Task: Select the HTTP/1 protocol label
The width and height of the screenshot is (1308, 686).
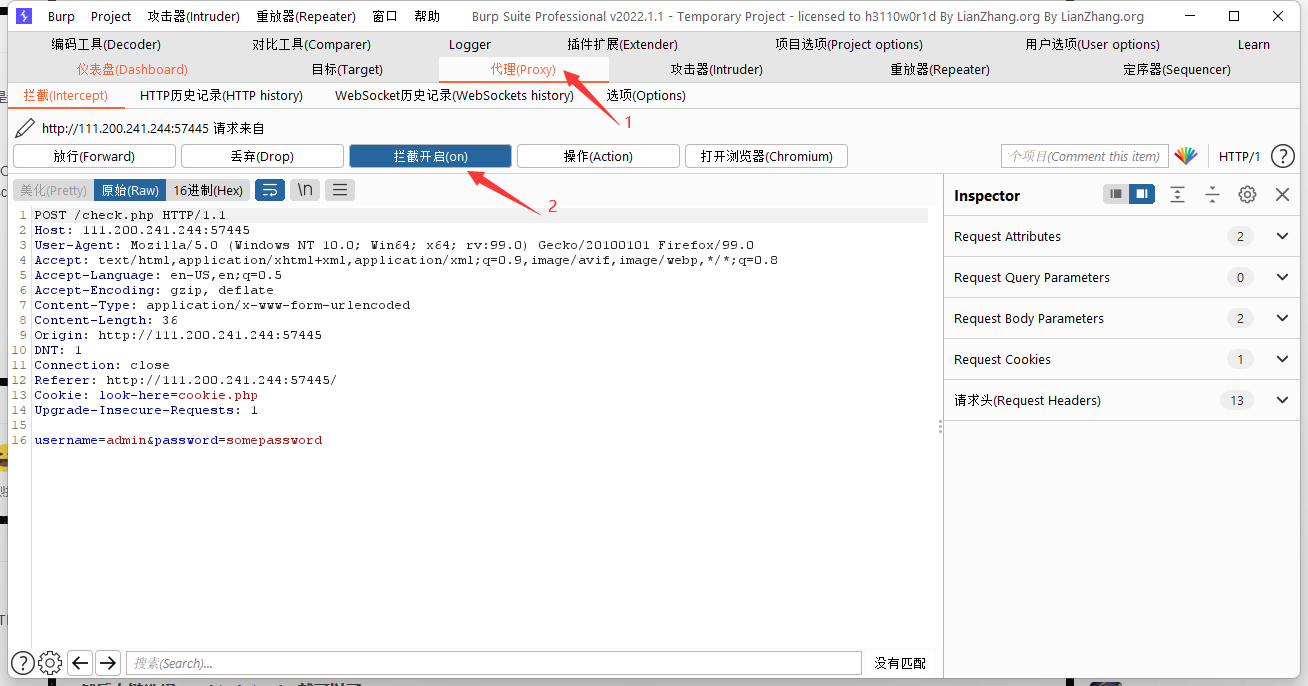Action: click(1239, 156)
